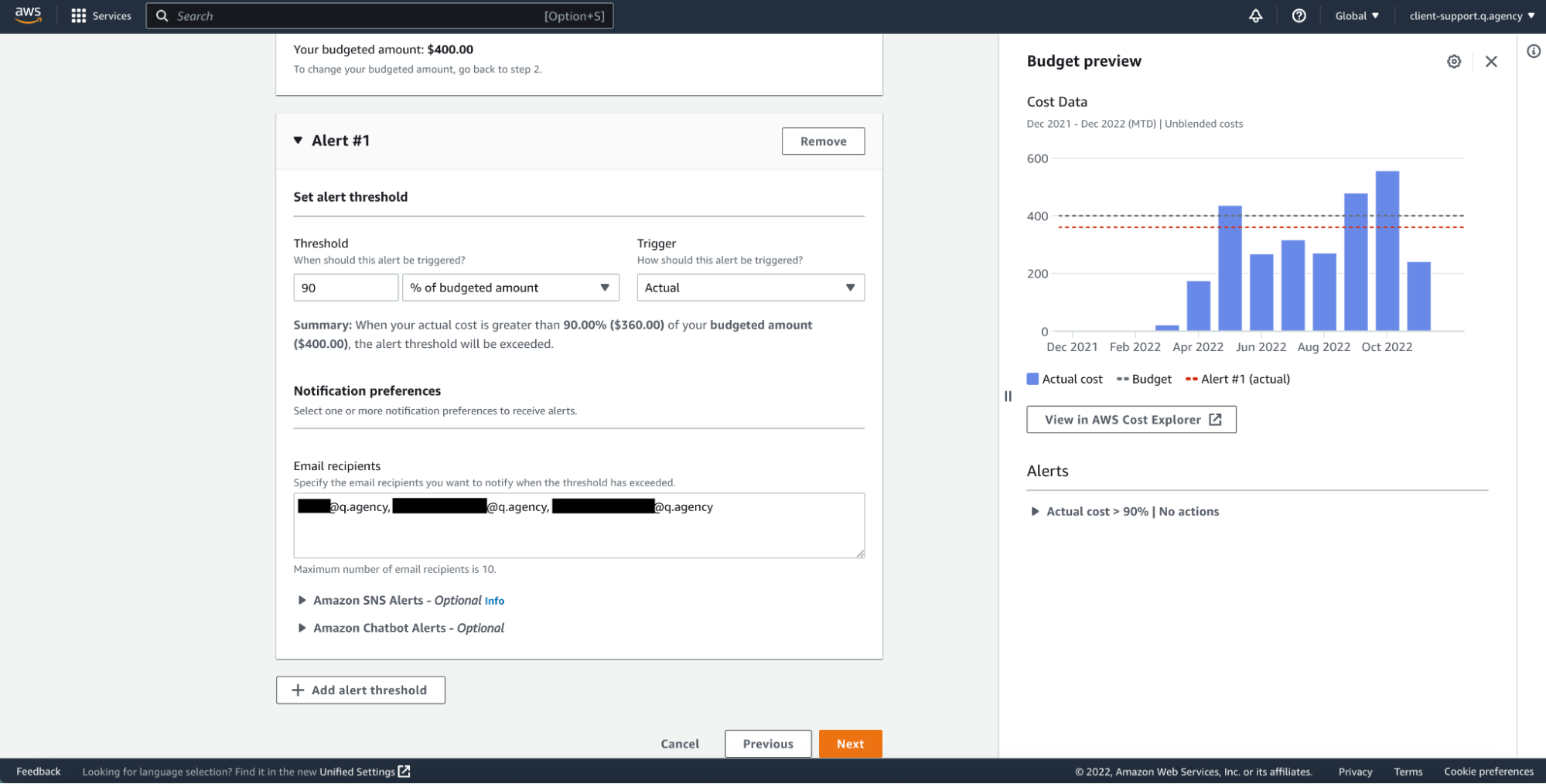Click the Email recipients text area
This screenshot has height=784, width=1546.
tap(579, 526)
